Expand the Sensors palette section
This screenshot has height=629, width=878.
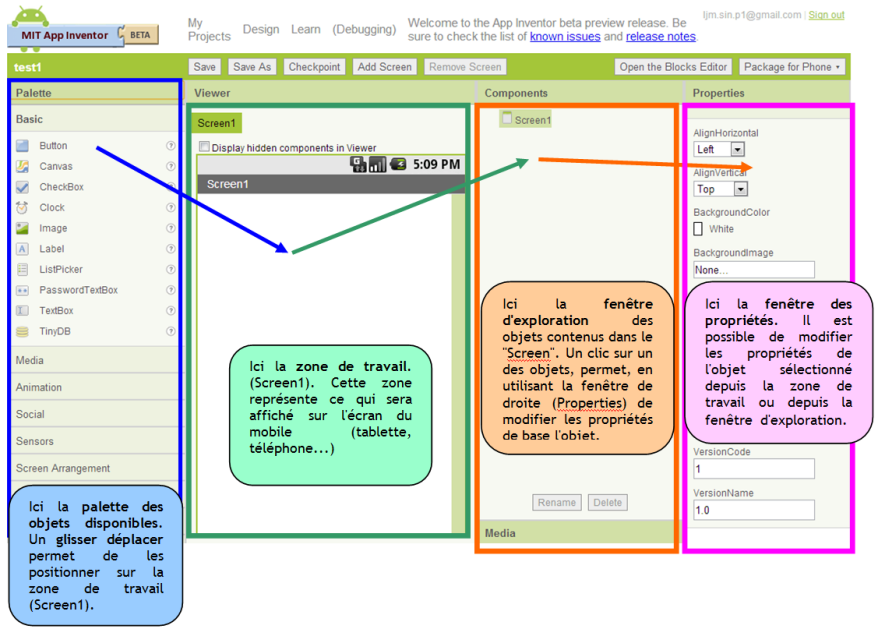pyautogui.click(x=94, y=441)
